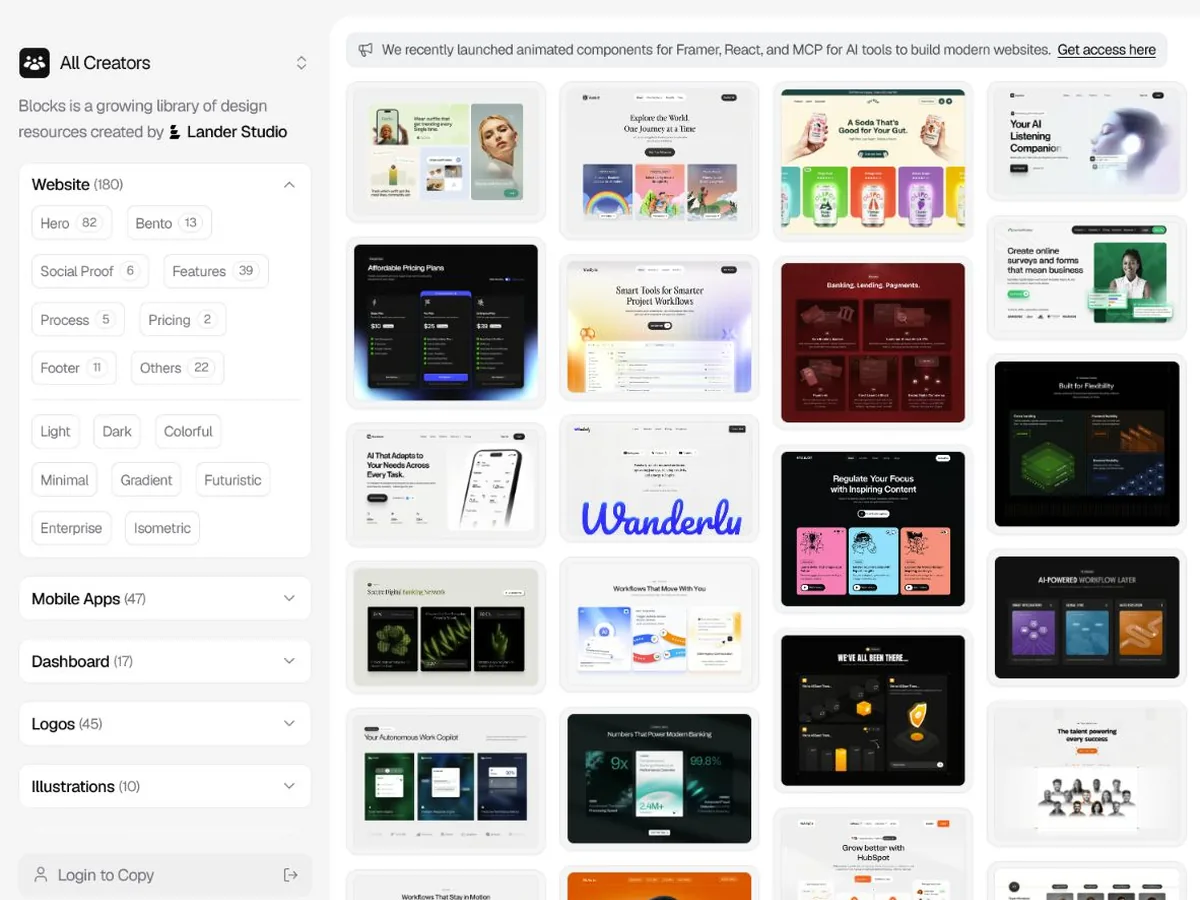Screen dimensions: 1200x900
Task: Collapse the Website category section
Action: pos(289,185)
